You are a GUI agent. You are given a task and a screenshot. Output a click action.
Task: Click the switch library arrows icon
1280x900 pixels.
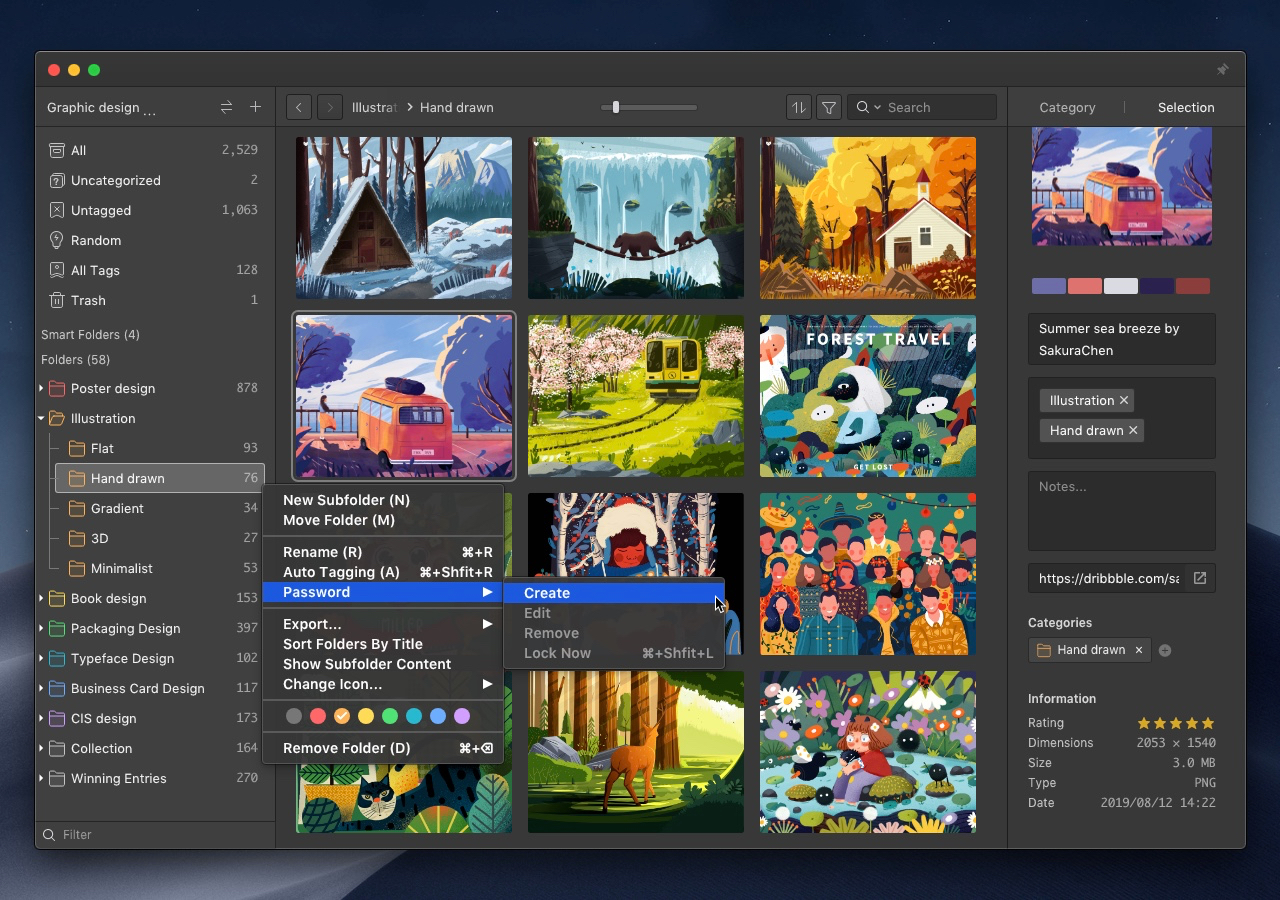pos(226,107)
